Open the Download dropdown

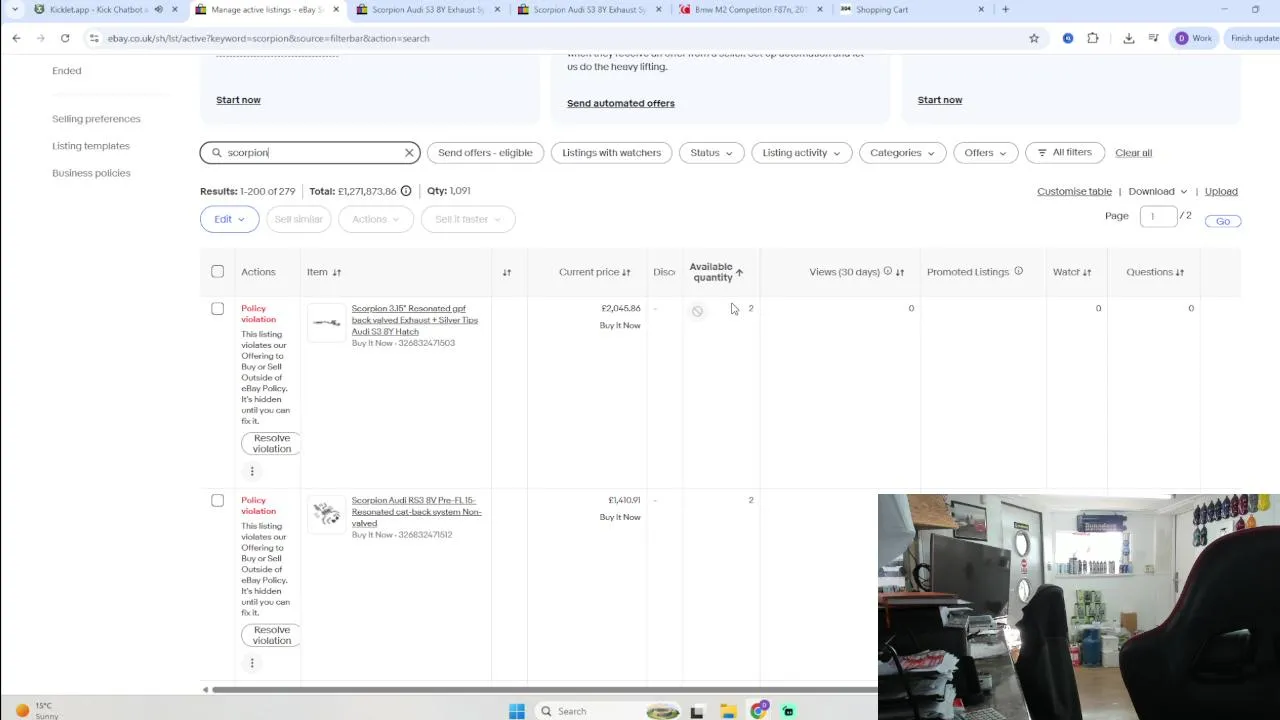1157,191
